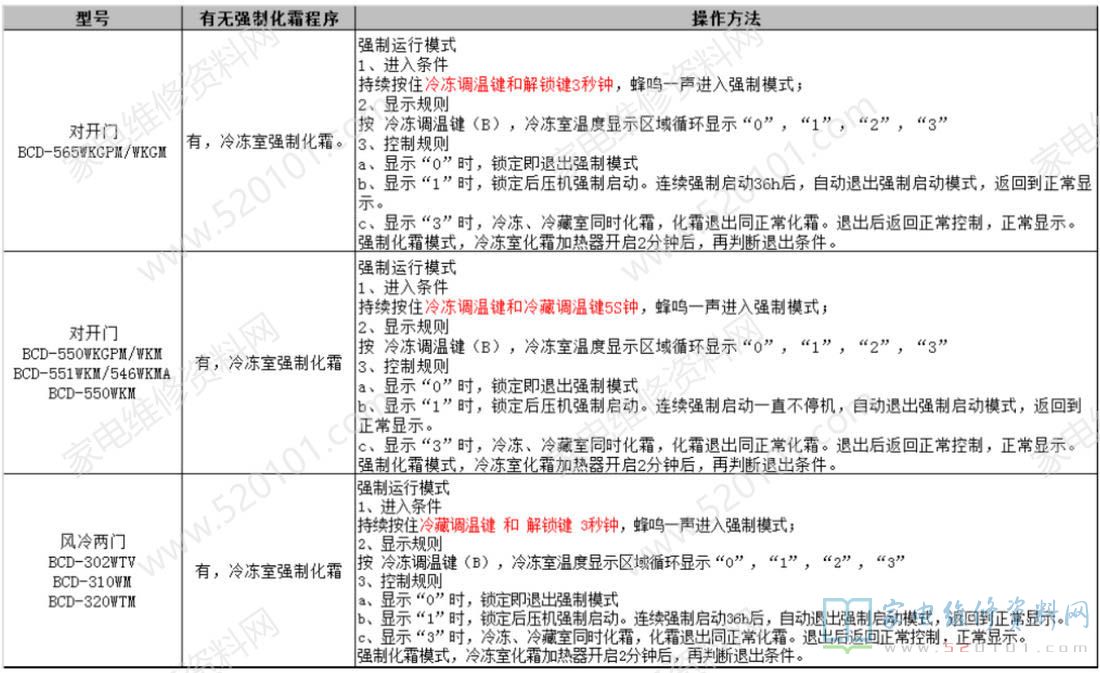Click the '风冷两门' label

tap(93, 542)
